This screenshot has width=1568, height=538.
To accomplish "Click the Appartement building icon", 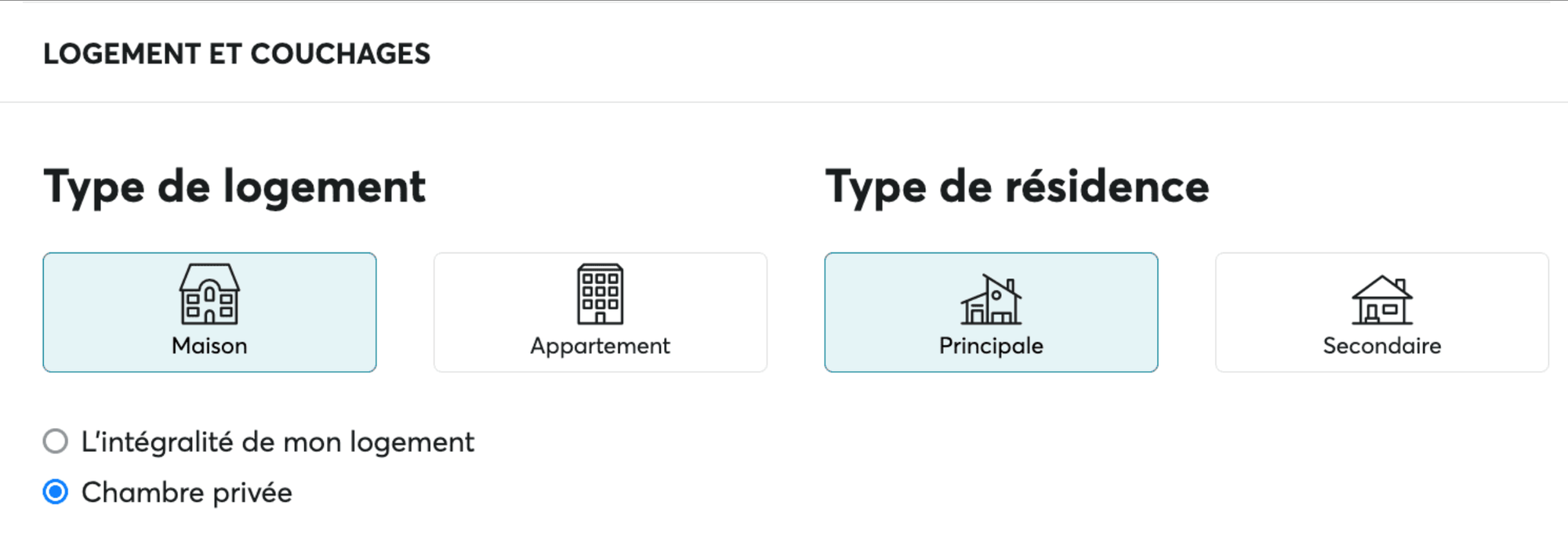I will tap(600, 294).
